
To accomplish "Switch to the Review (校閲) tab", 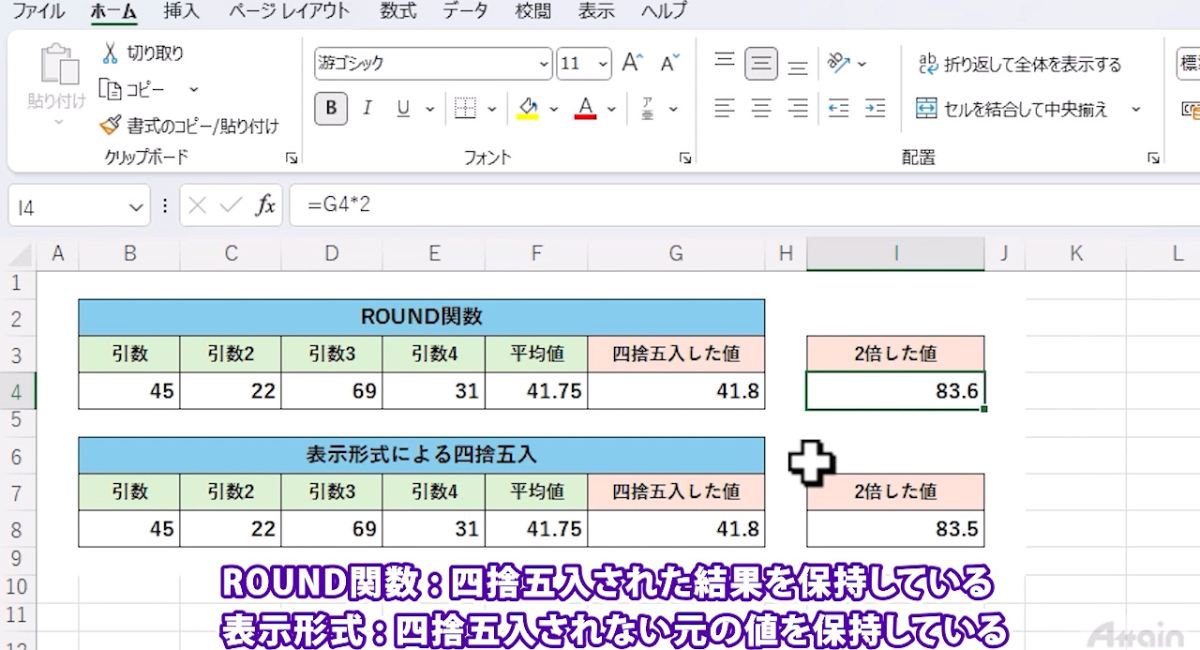I will pyautogui.click(x=533, y=12).
